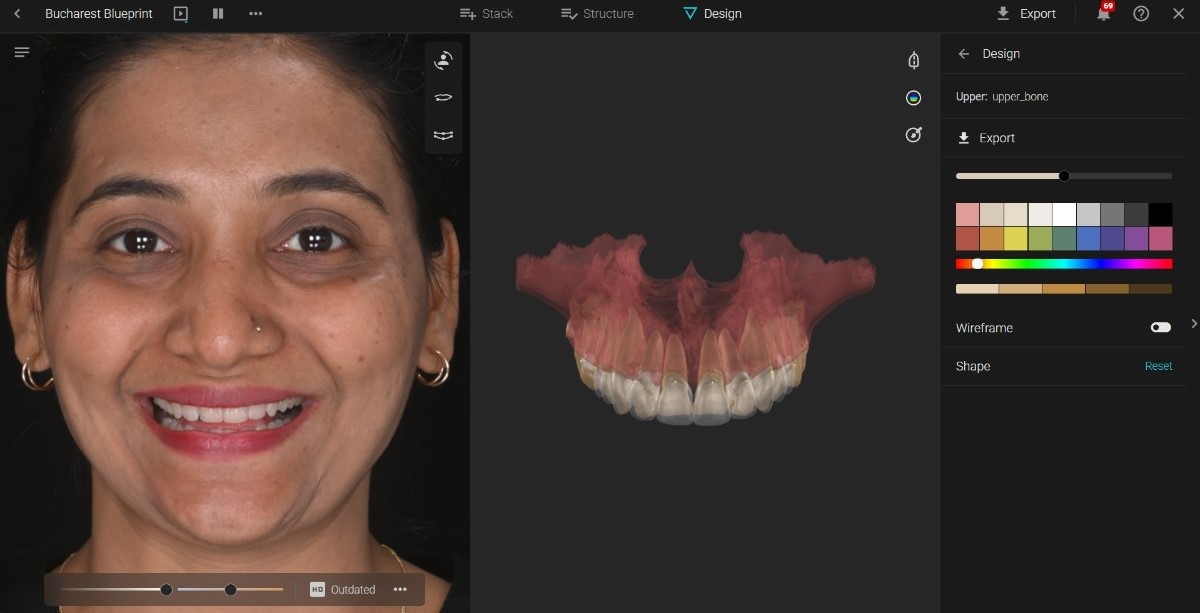Enable the Wireframe toggle
The width and height of the screenshot is (1200, 613).
[1160, 327]
